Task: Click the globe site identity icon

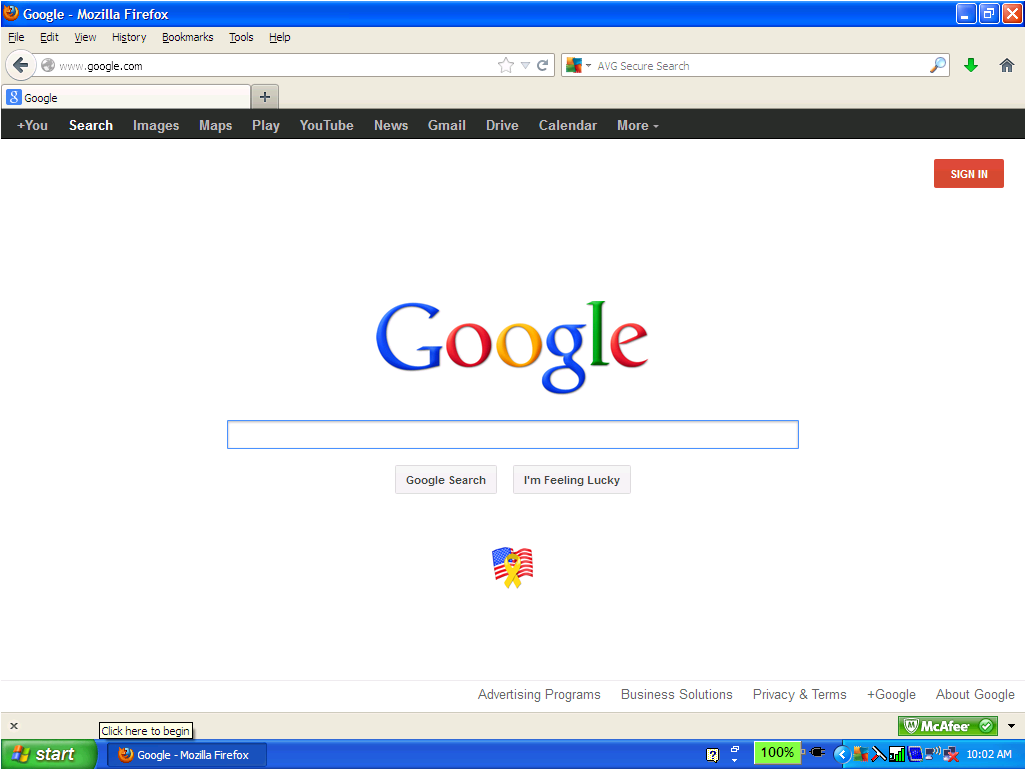Action: pos(48,65)
